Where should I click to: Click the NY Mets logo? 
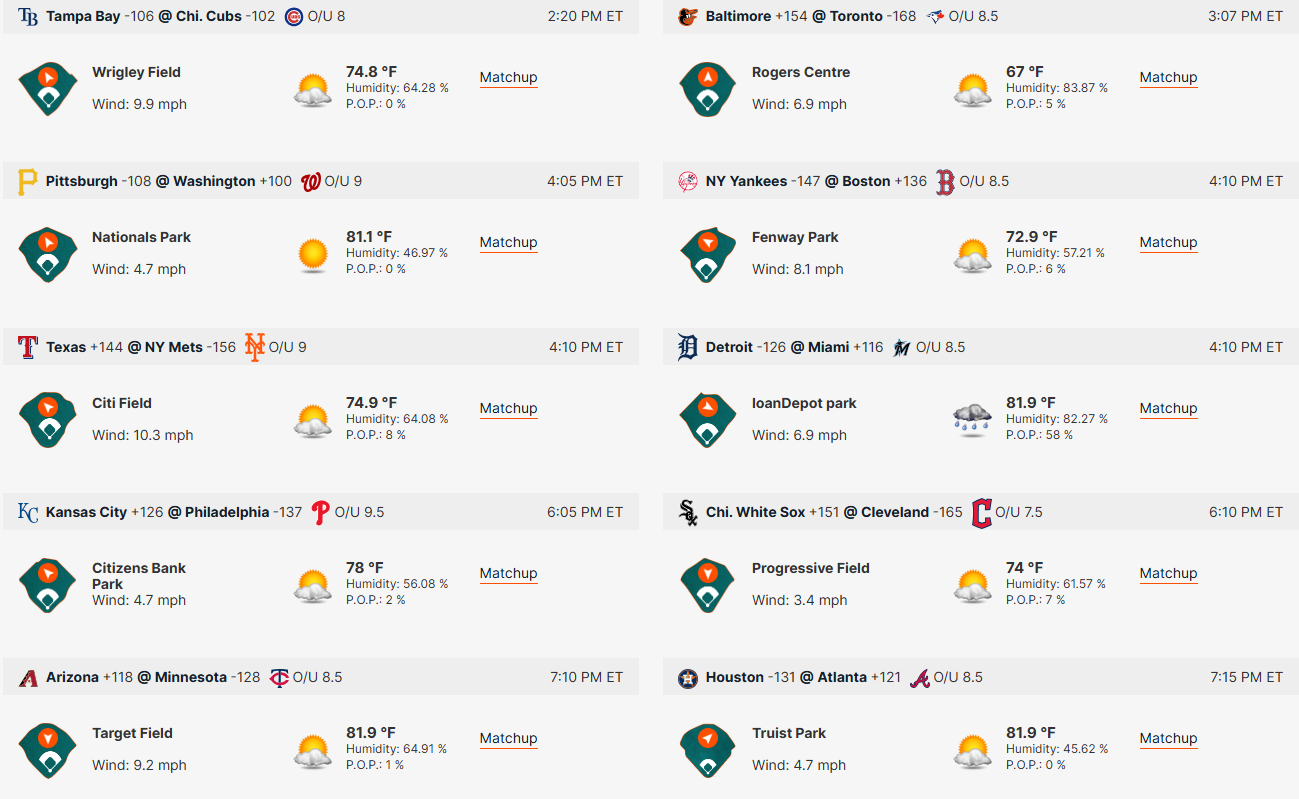(x=255, y=347)
